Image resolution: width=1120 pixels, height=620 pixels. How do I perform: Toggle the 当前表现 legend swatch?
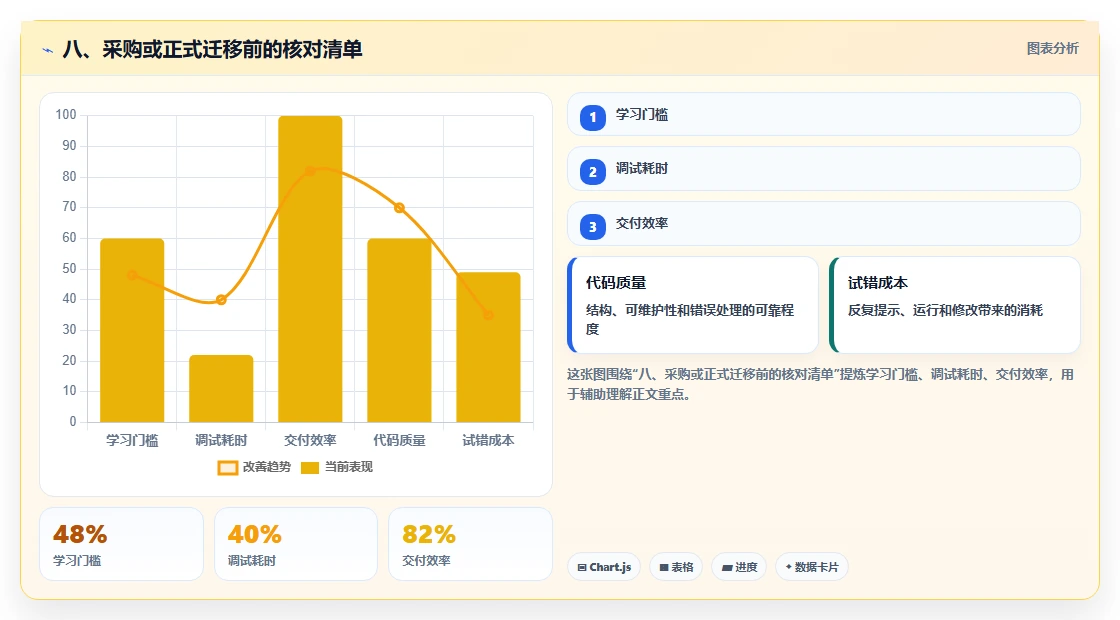(309, 468)
